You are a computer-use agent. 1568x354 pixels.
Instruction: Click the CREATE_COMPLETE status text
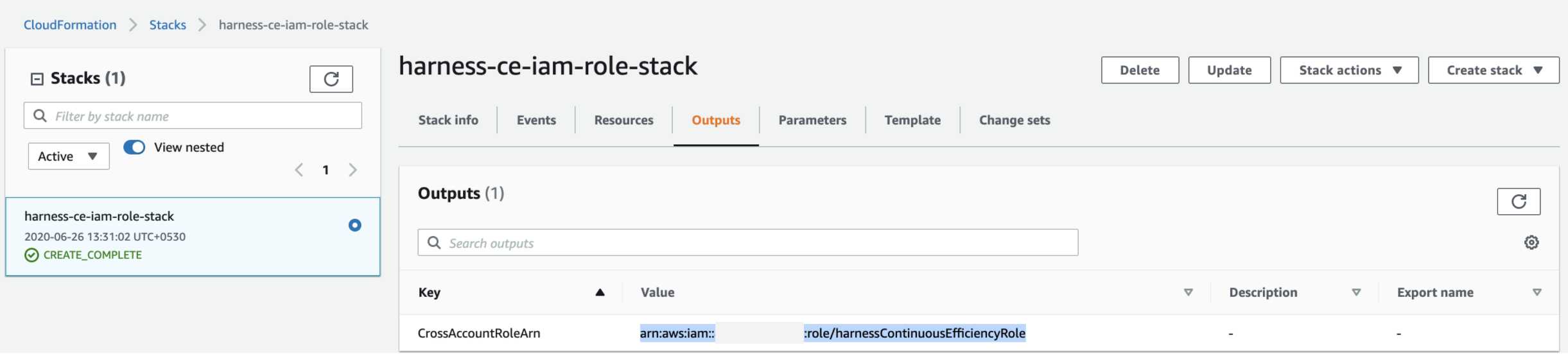(92, 255)
